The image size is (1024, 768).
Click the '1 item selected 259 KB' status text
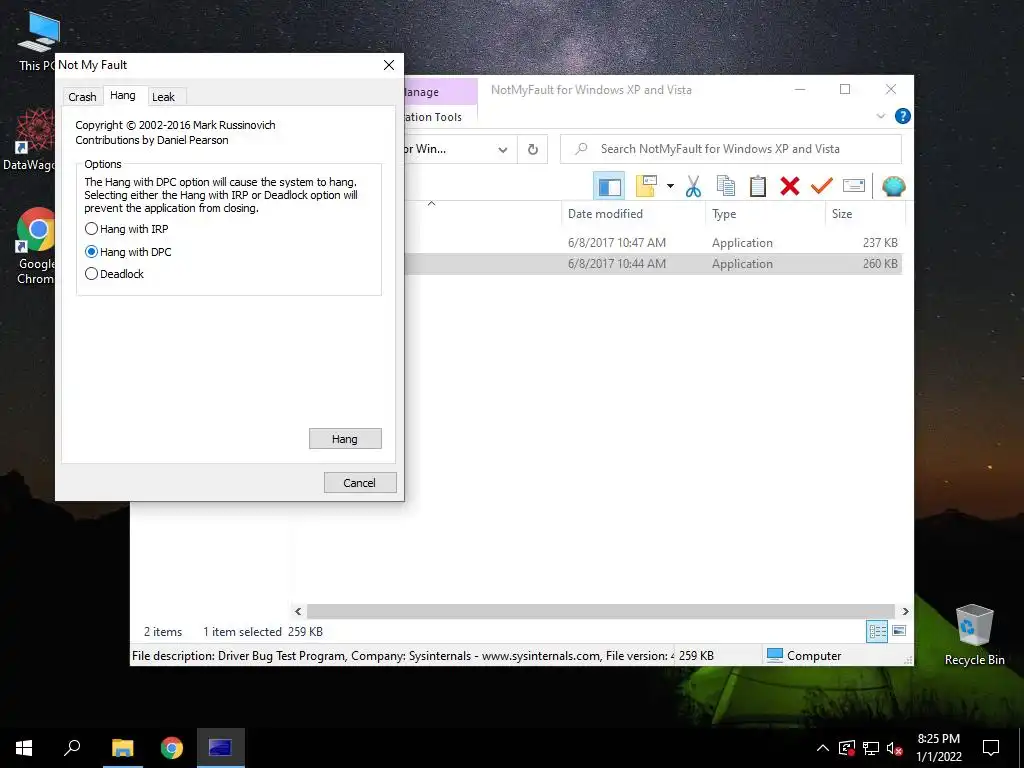[x=263, y=632]
